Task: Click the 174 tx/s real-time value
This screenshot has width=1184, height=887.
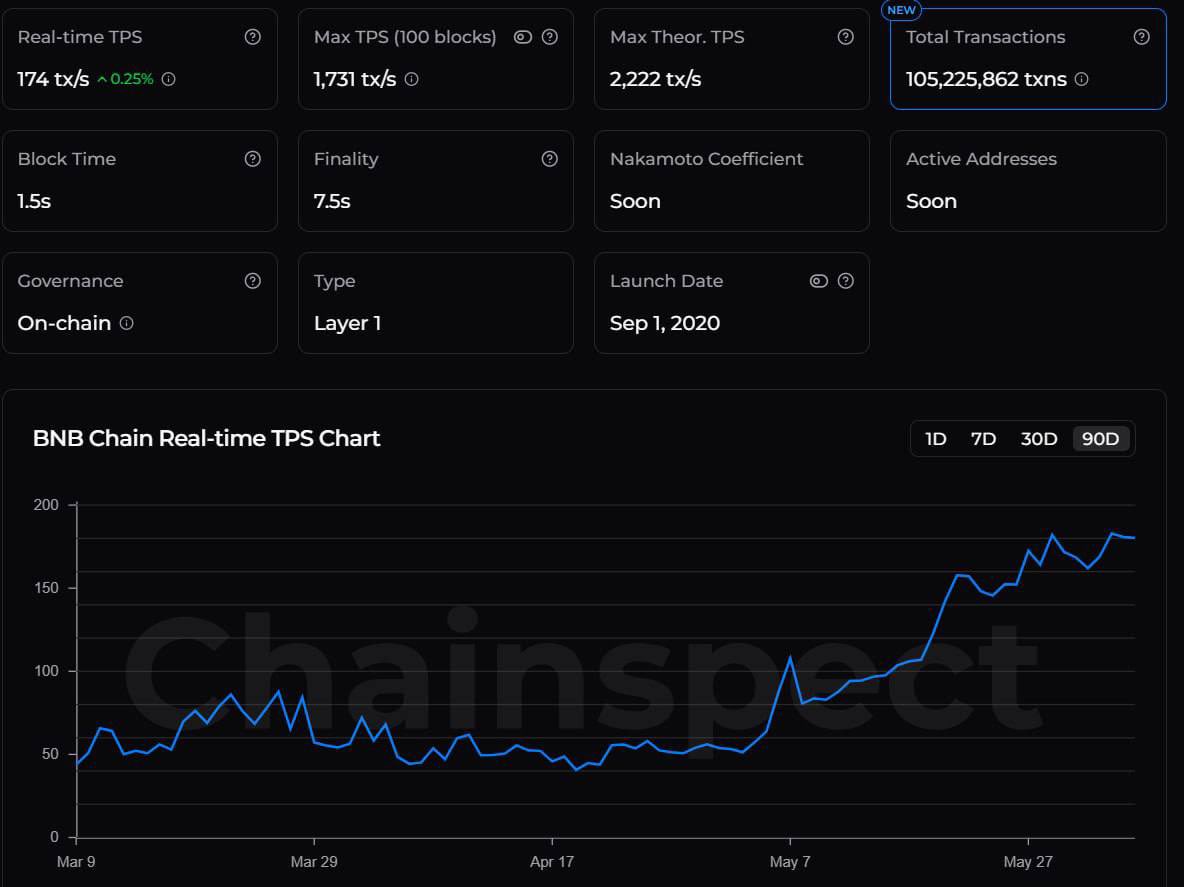Action: point(54,79)
